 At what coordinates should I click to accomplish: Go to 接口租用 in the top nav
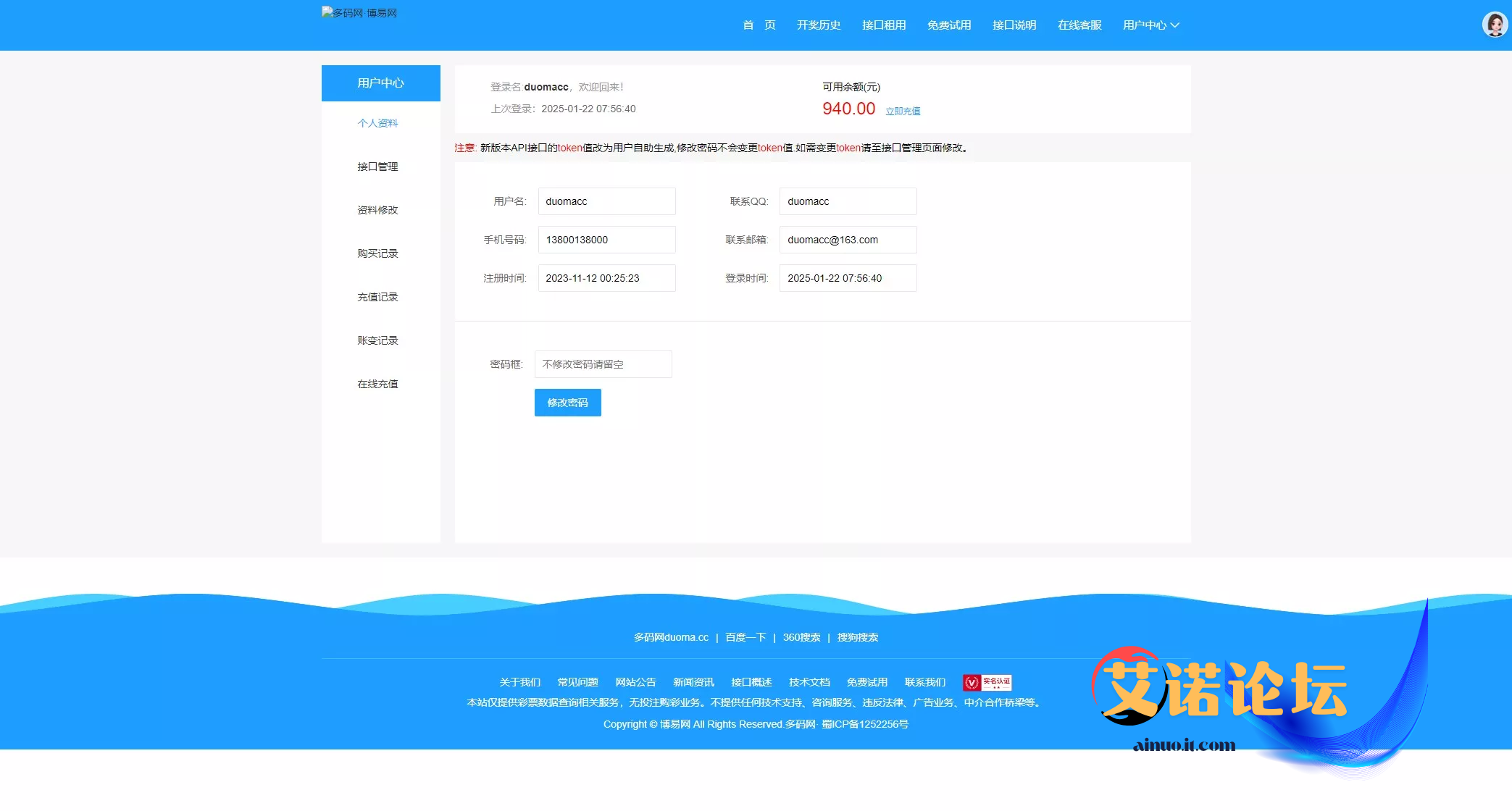(884, 25)
